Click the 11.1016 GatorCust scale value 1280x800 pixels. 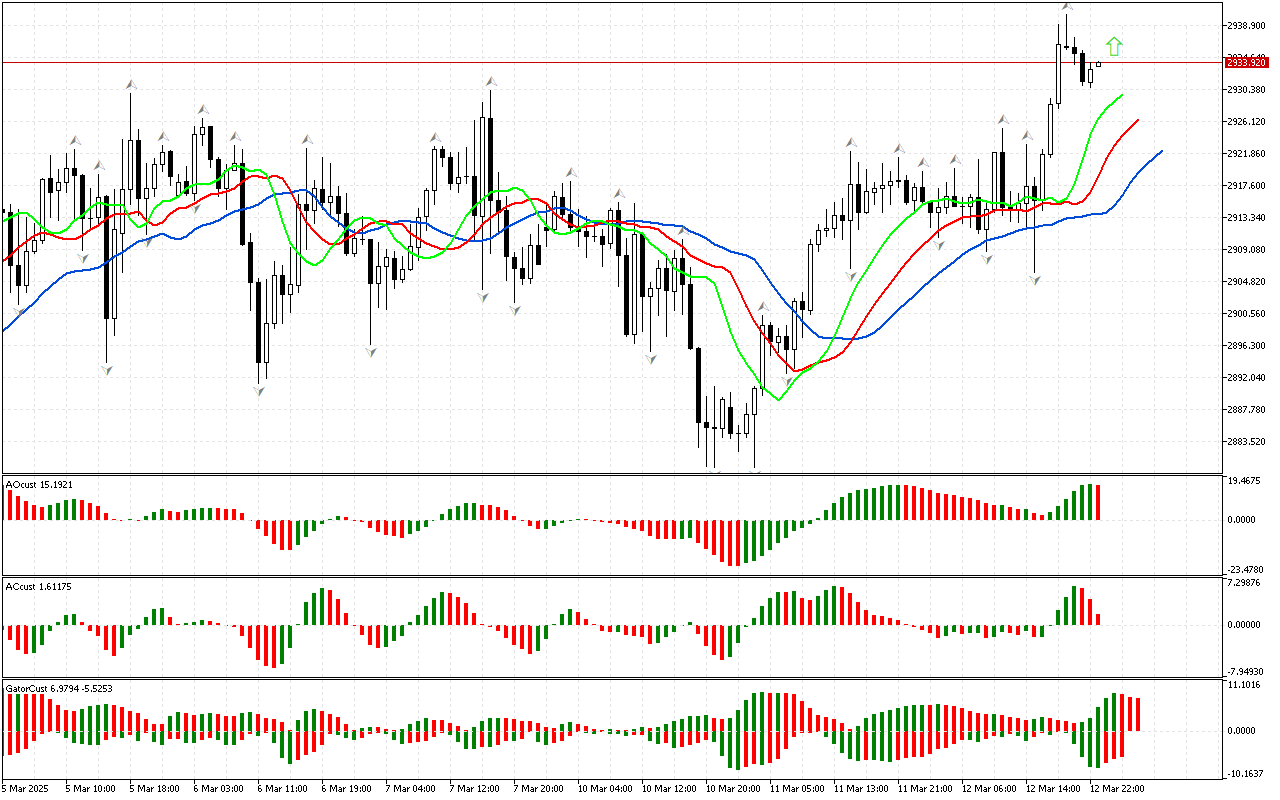(x=1246, y=685)
